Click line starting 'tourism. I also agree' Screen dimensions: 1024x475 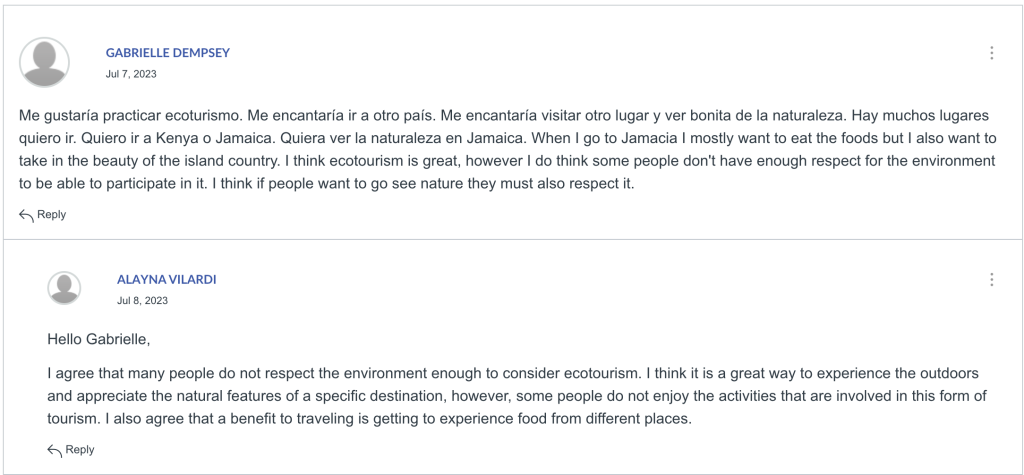[x=369, y=419]
